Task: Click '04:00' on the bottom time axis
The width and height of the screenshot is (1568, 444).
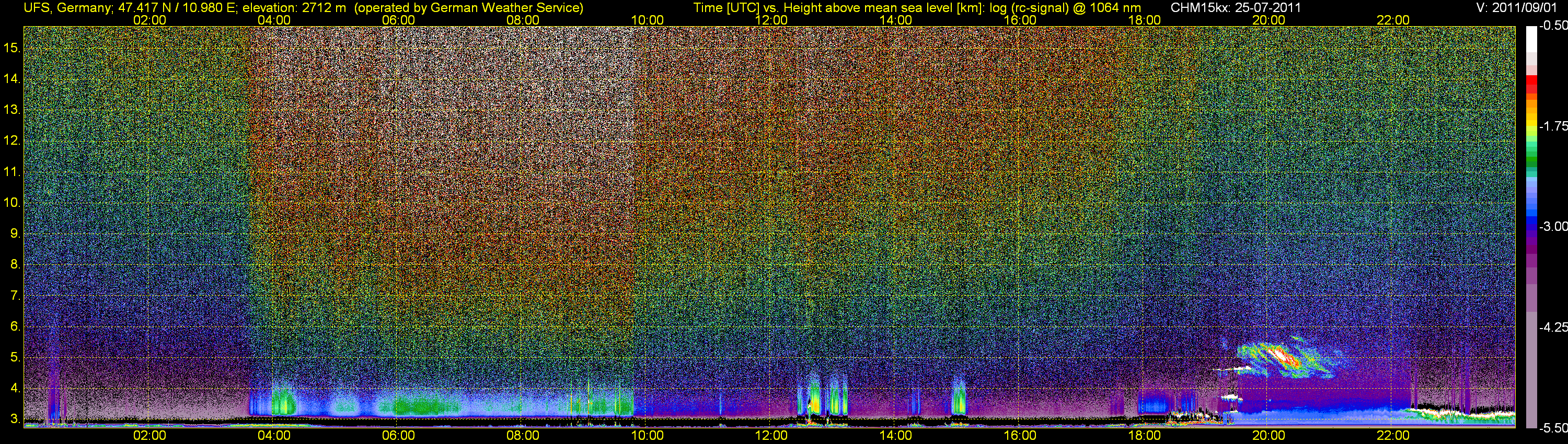Action: 274,436
